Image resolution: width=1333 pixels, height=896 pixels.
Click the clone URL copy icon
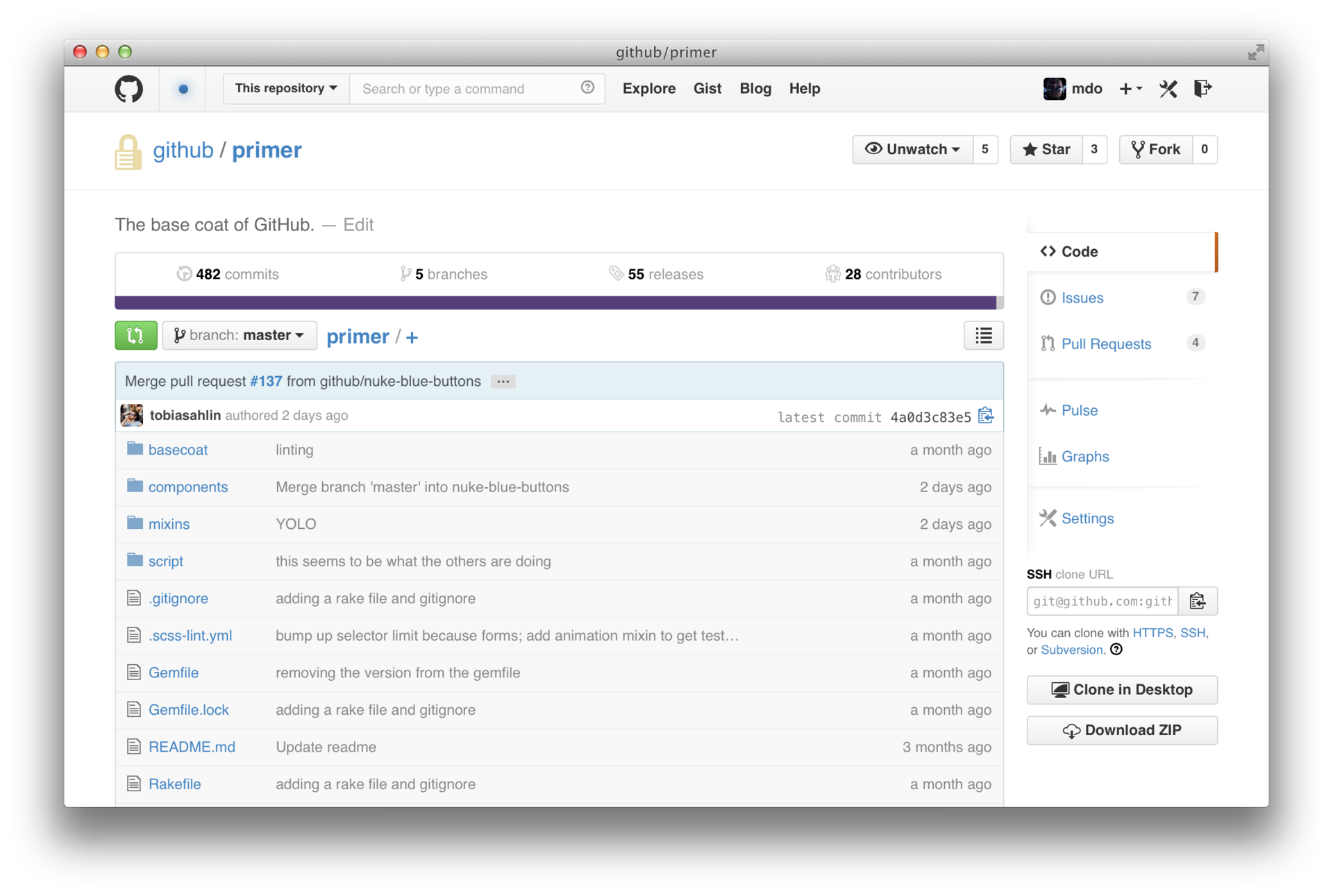tap(1200, 600)
